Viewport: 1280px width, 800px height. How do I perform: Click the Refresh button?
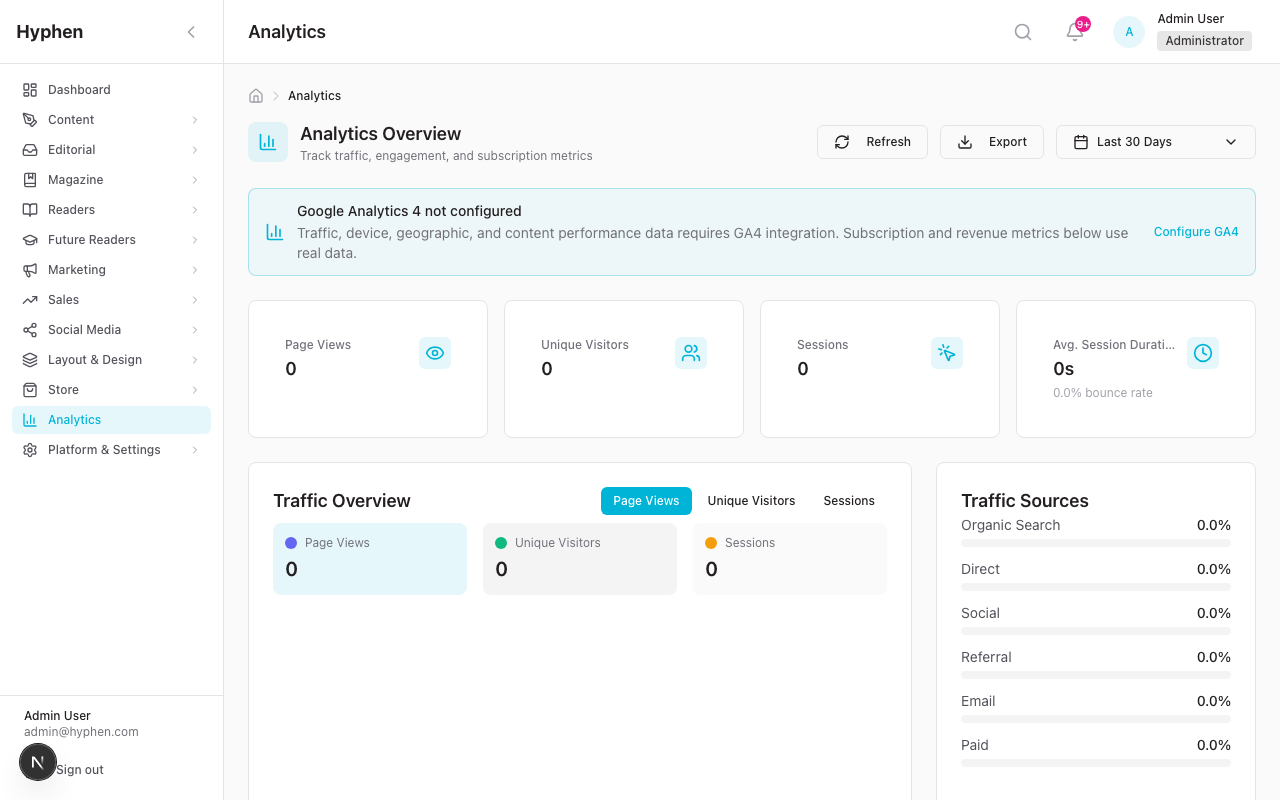(872, 141)
